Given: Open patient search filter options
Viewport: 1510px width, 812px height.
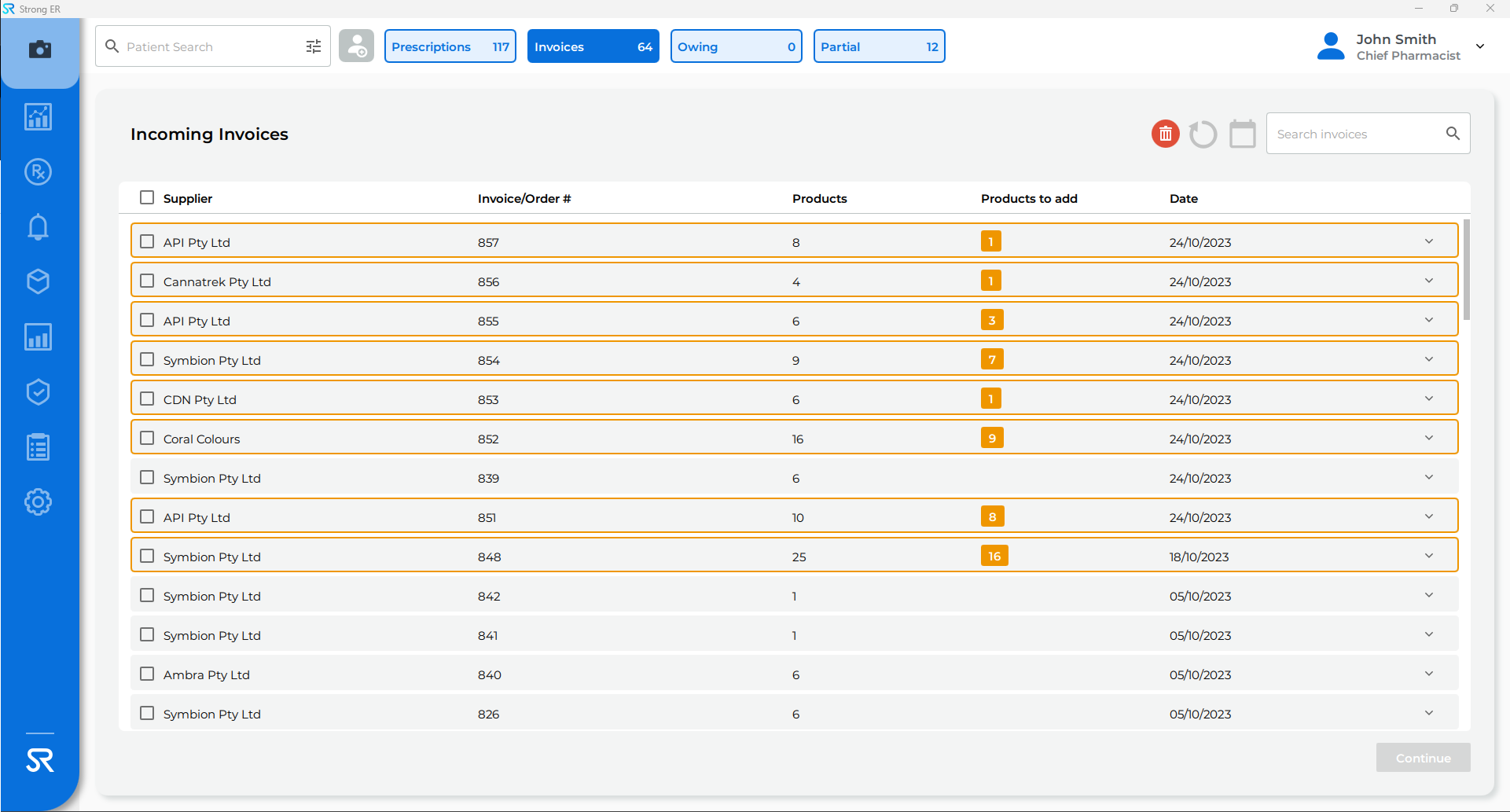Looking at the screenshot, I should 313,46.
